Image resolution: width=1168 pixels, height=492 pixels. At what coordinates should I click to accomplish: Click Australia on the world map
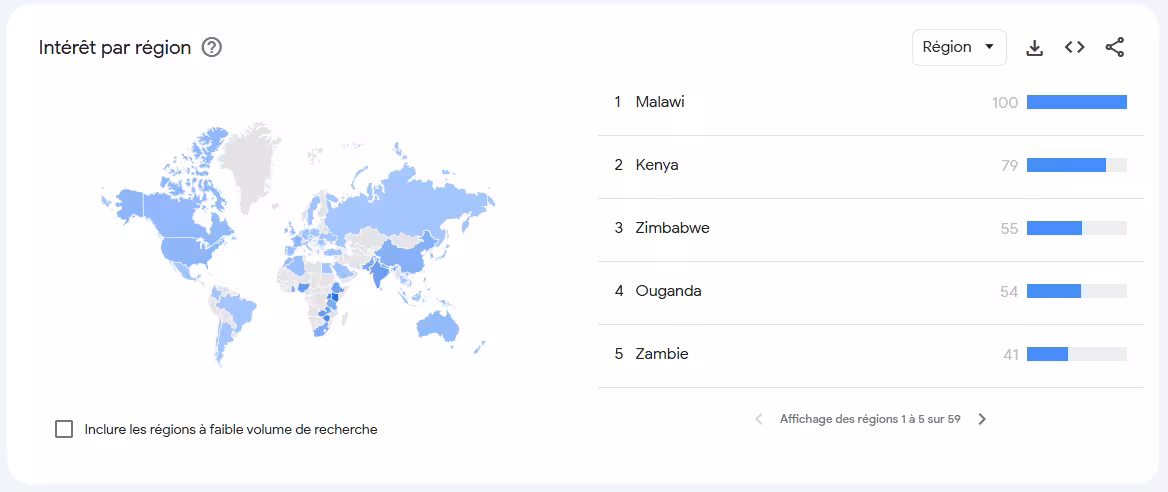coord(438,327)
